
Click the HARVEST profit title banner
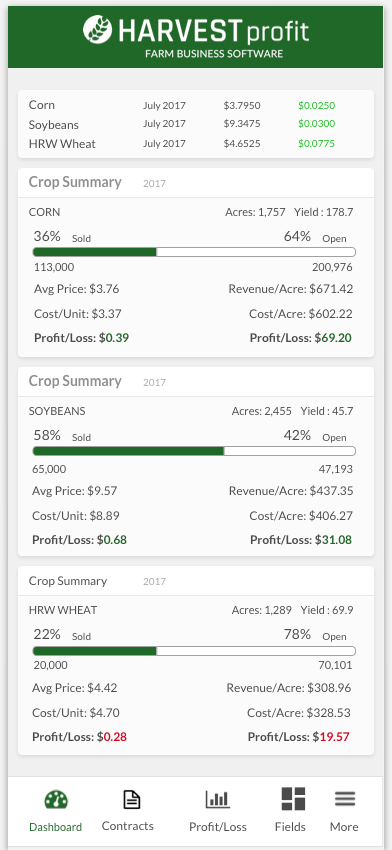tap(196, 36)
